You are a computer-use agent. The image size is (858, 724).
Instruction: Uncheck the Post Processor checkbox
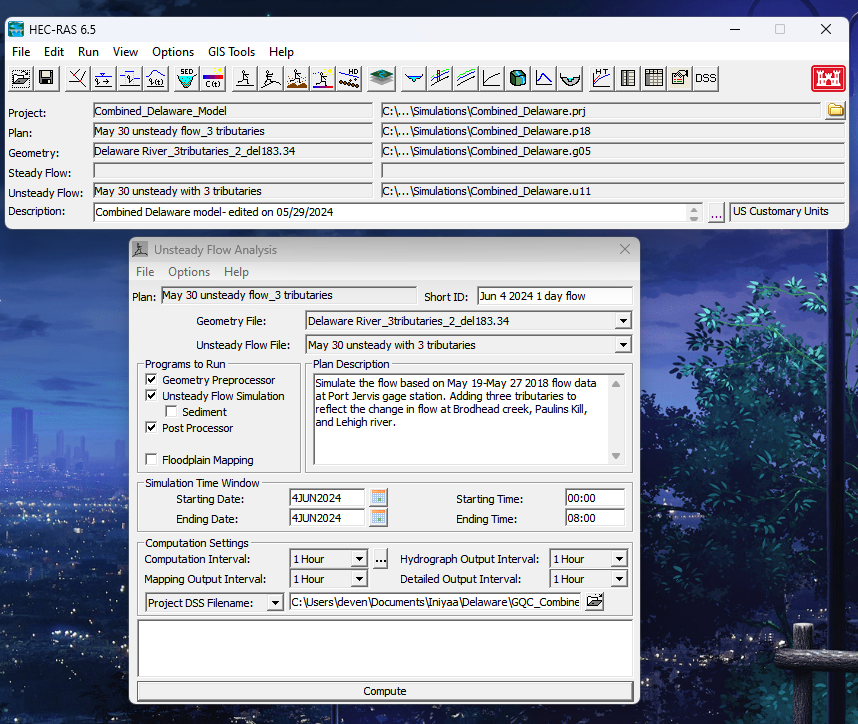(x=152, y=427)
